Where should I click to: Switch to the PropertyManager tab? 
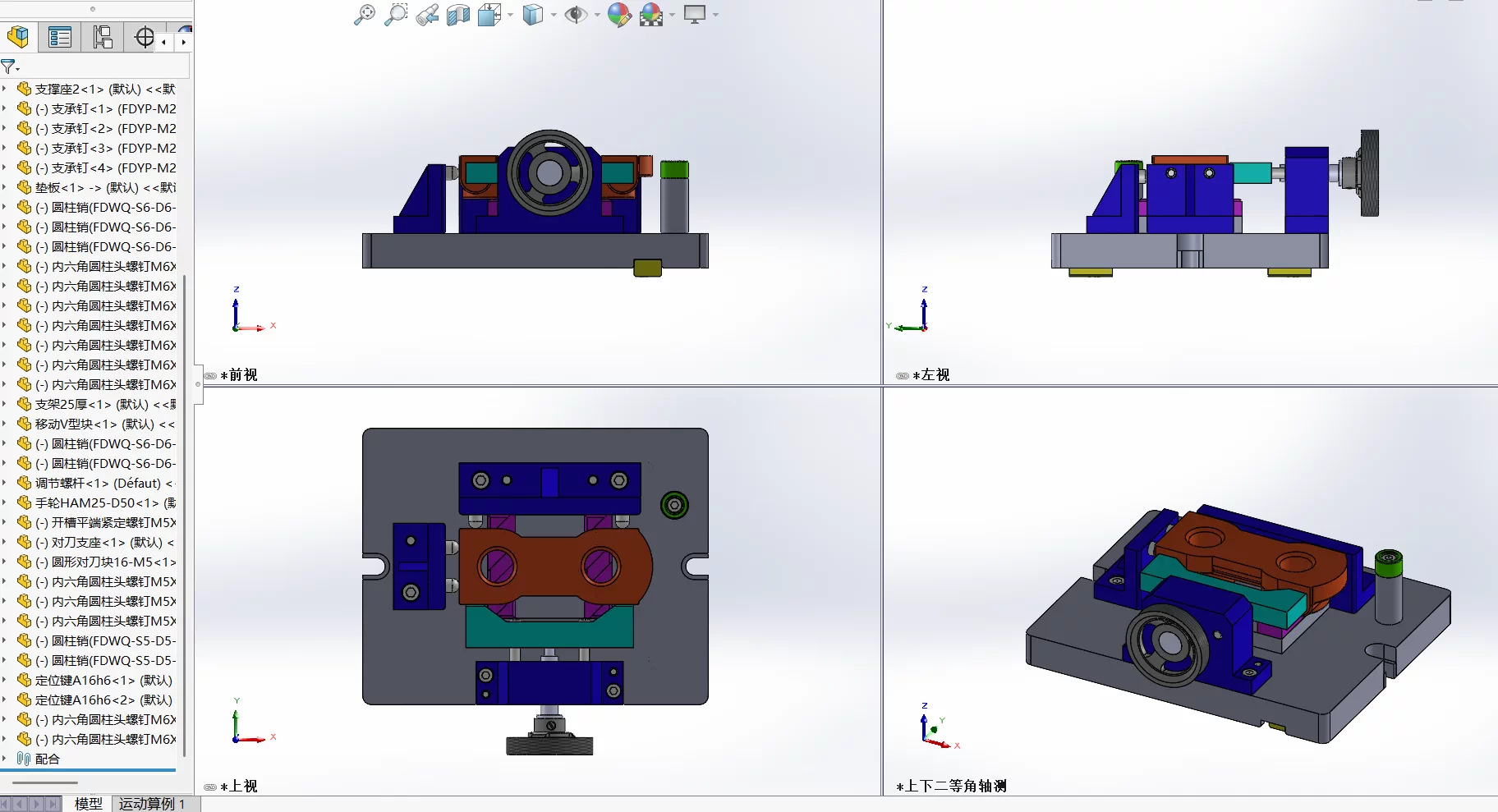coord(60,37)
